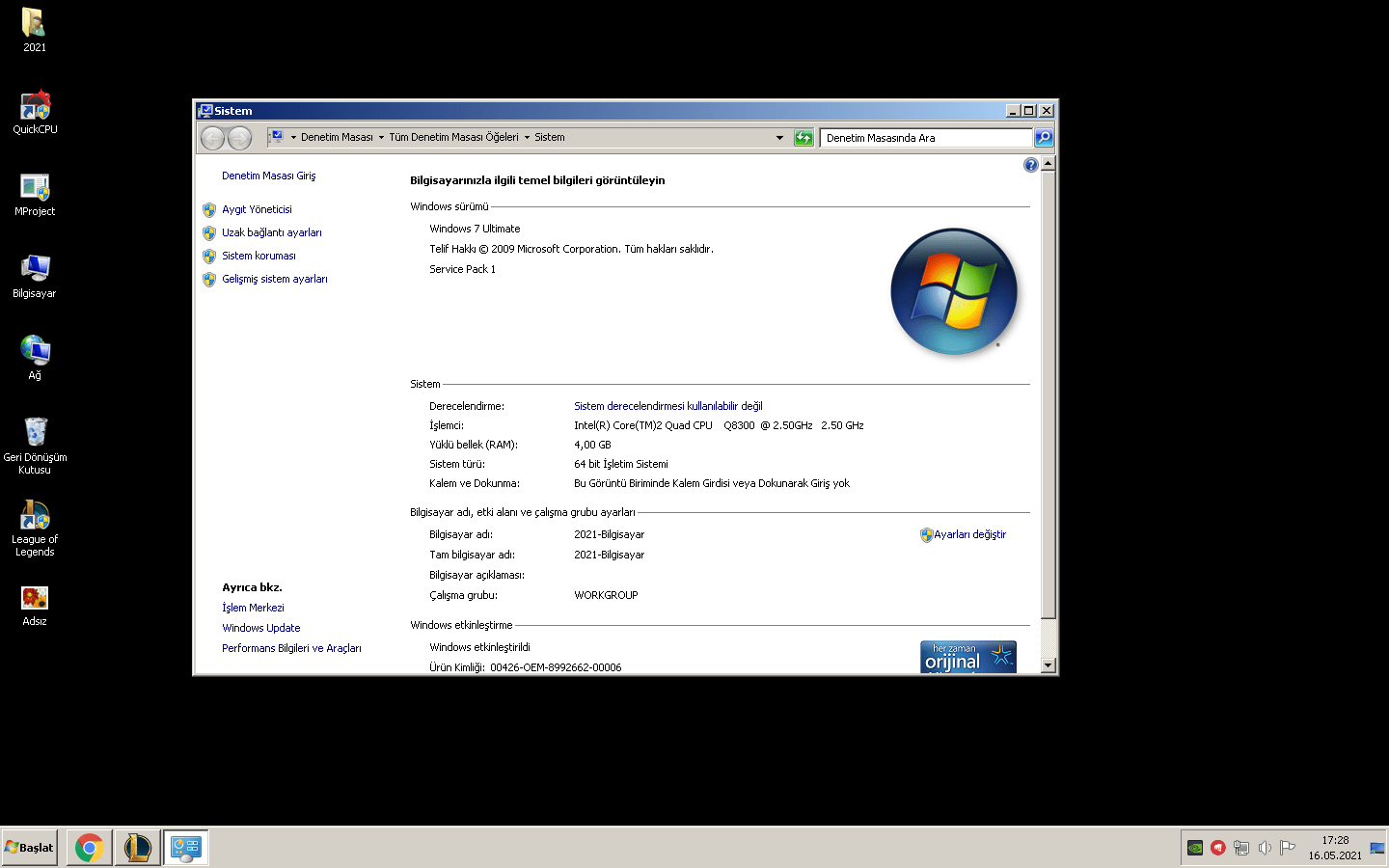Select the QuickCPU desktop shortcut

pos(35,112)
